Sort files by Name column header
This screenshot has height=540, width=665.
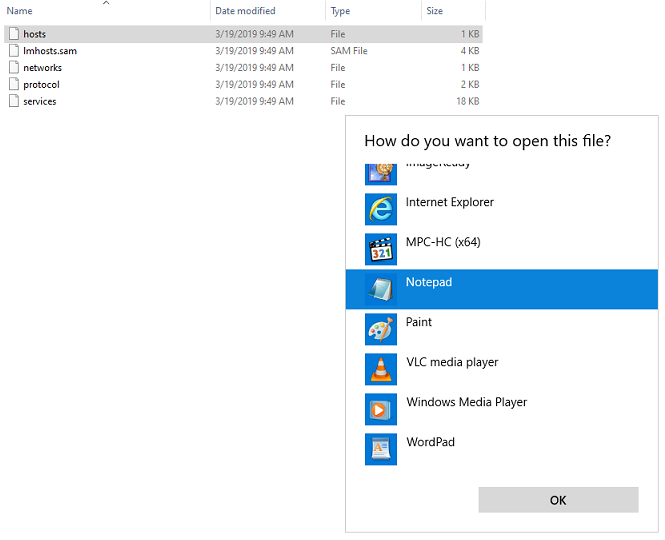pos(21,11)
